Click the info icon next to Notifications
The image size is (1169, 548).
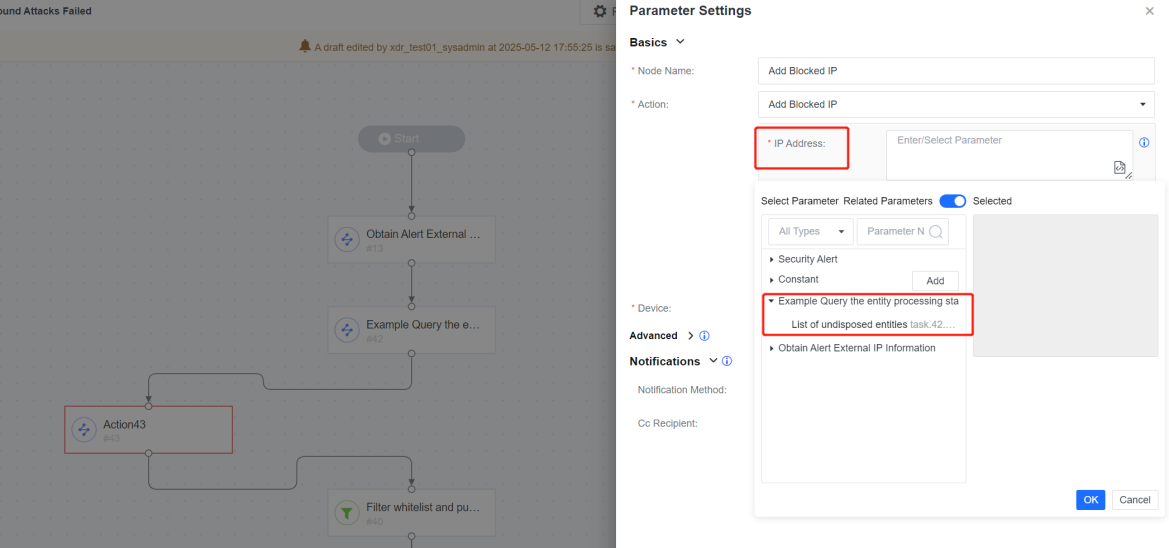(x=727, y=361)
